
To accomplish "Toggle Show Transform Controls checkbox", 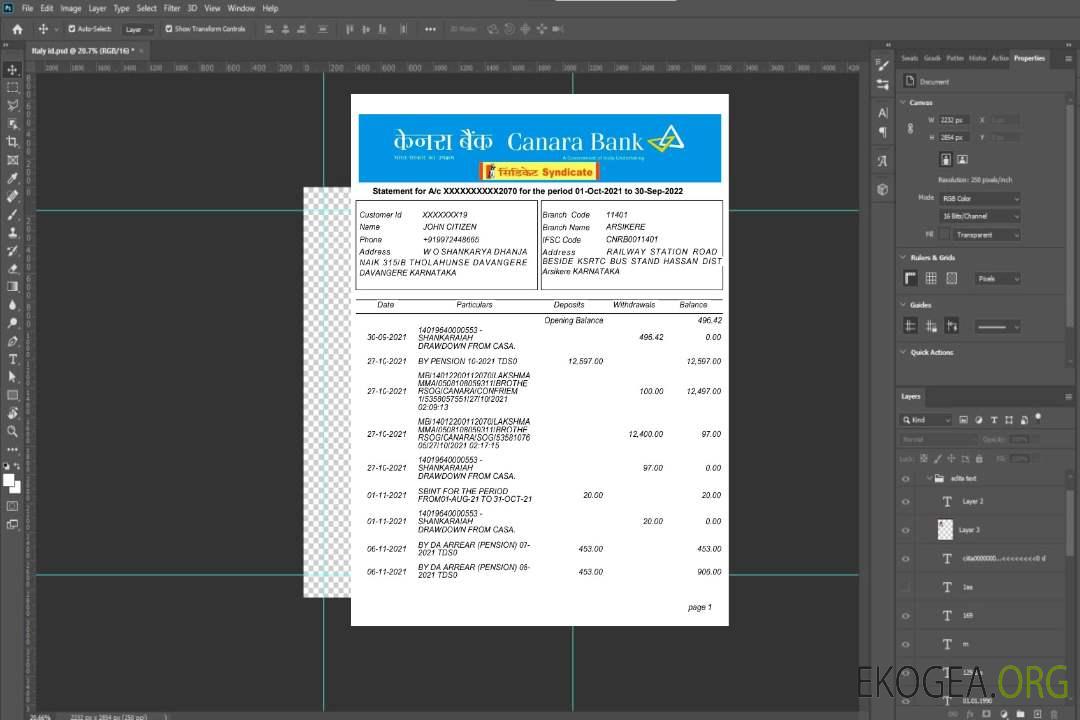I will tap(169, 29).
